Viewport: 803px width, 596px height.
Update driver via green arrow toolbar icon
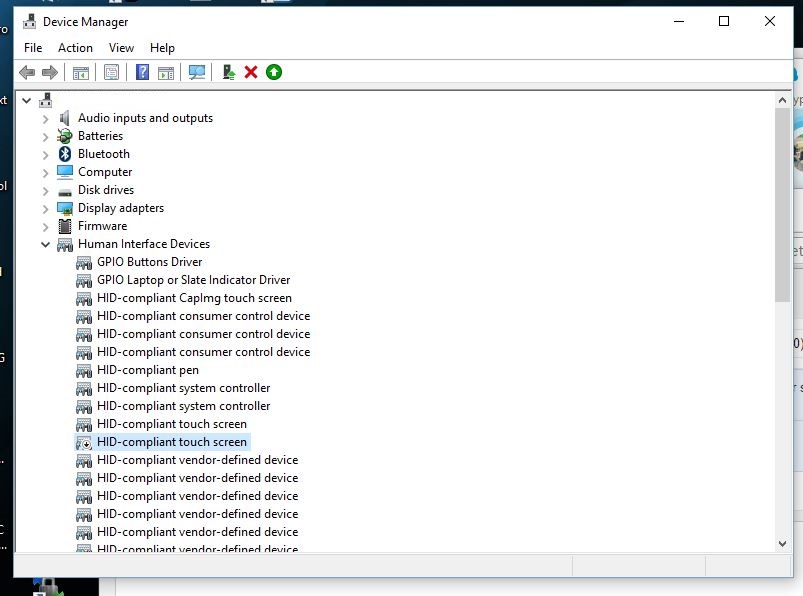272,71
